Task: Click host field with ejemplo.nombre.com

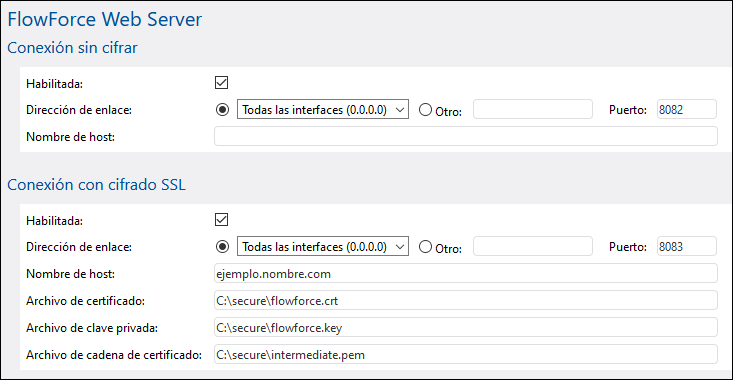Action: click(x=466, y=273)
